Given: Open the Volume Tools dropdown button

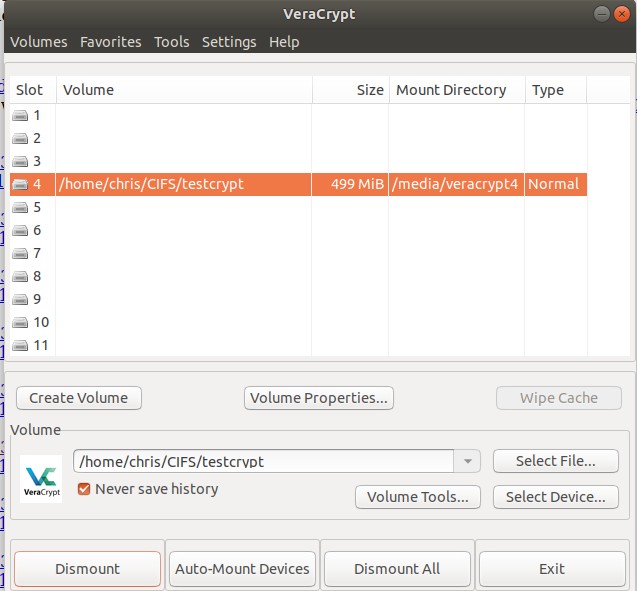Looking at the screenshot, I should 418,497.
